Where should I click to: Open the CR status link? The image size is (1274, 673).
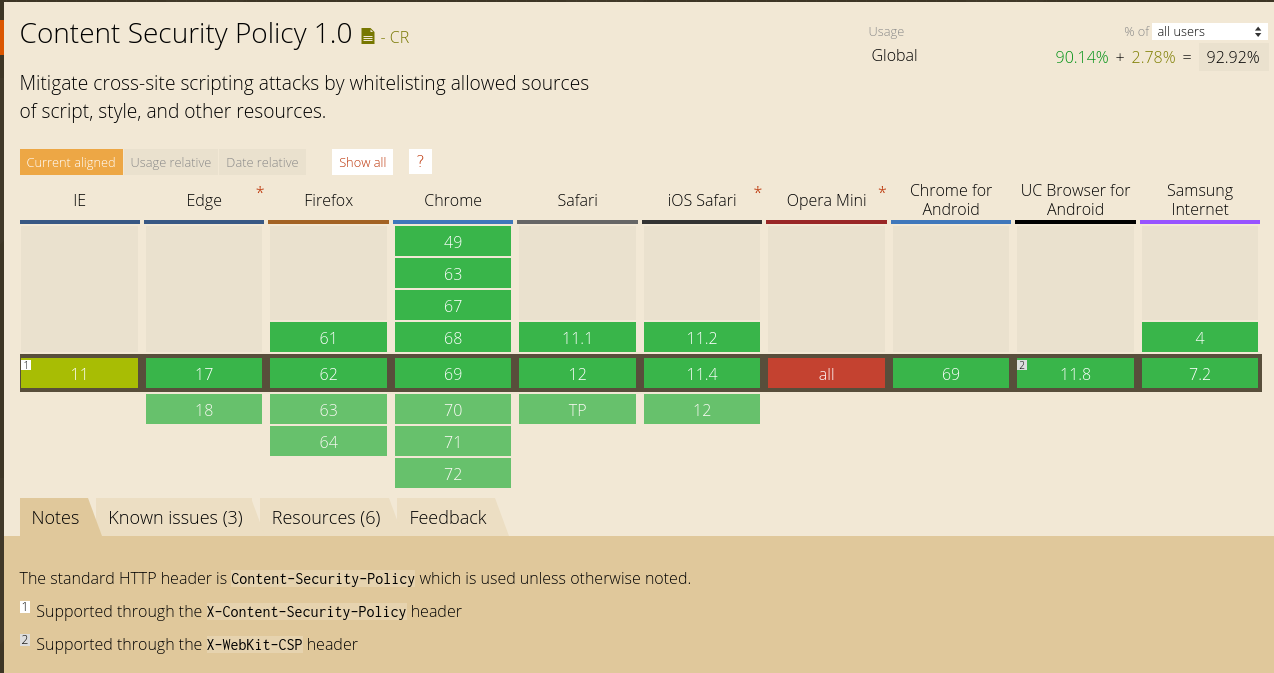399,37
